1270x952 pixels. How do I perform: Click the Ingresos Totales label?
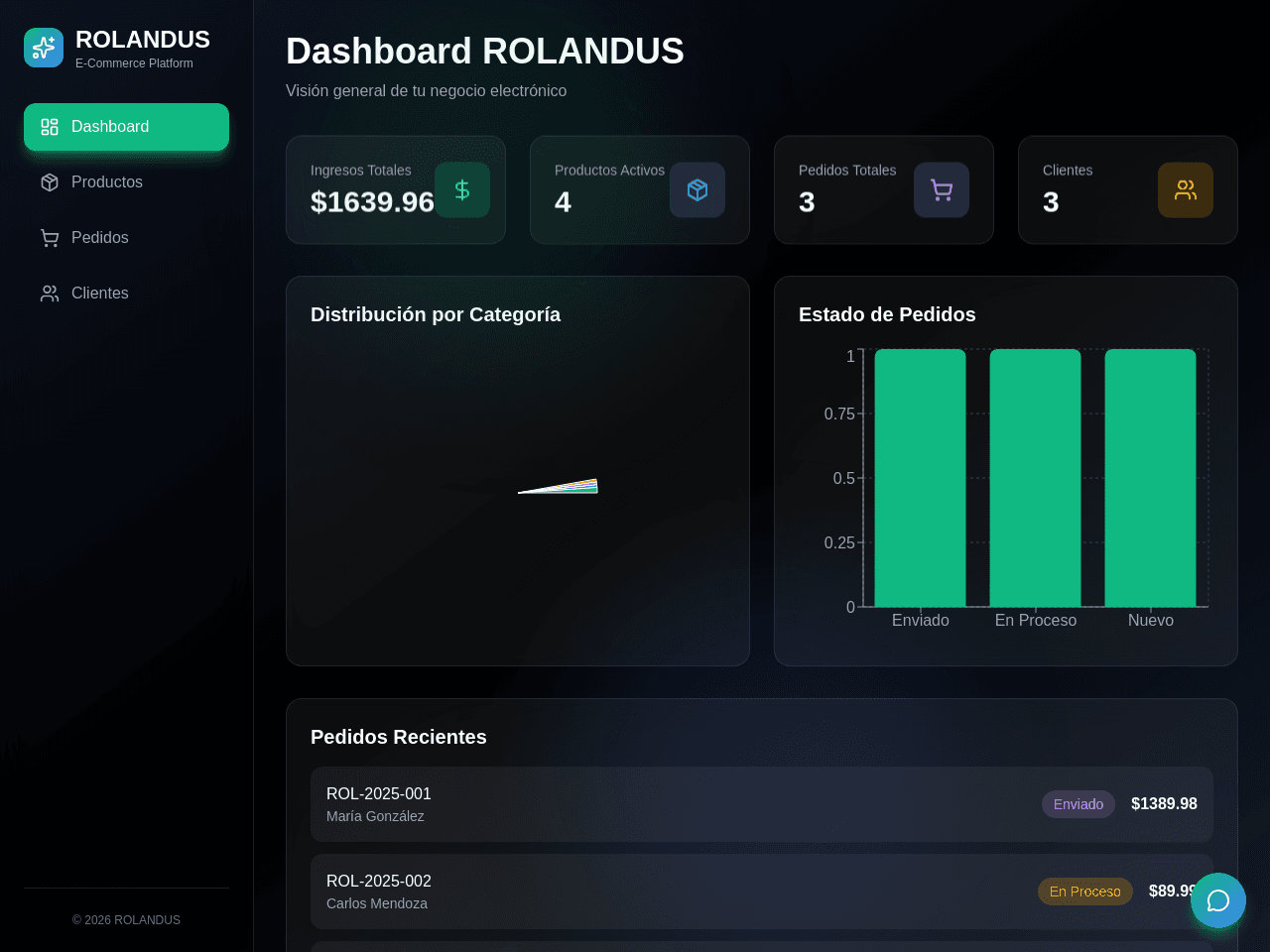click(x=361, y=171)
